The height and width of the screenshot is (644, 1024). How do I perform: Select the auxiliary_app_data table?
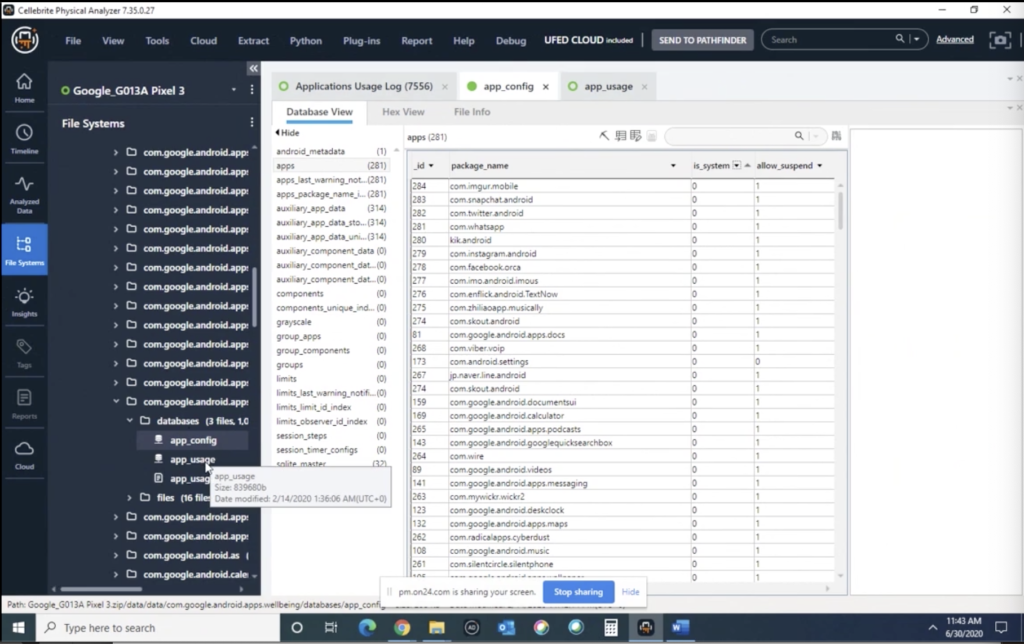pos(330,208)
